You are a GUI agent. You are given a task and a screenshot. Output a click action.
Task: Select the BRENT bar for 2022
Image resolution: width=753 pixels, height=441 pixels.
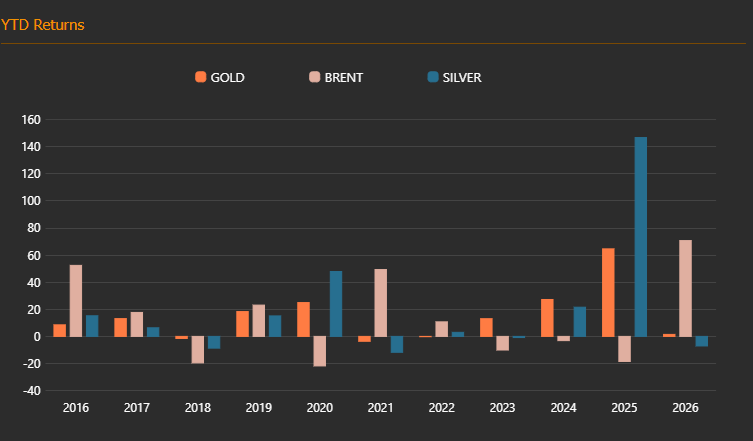pyautogui.click(x=441, y=329)
